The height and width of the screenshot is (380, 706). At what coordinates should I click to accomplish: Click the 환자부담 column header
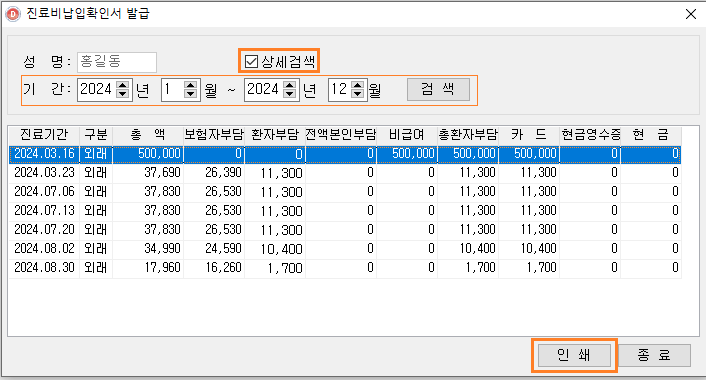[x=275, y=135]
